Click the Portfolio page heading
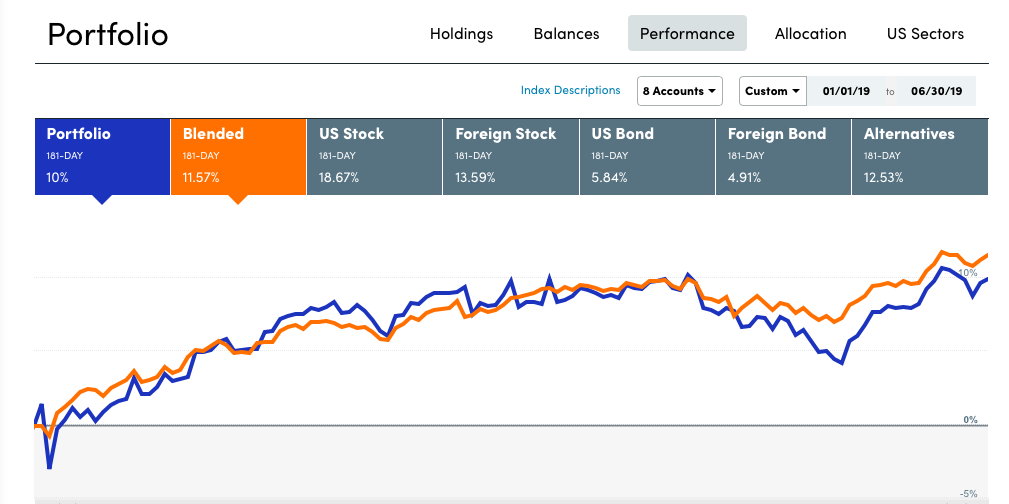The image size is (1009, 504). pyautogui.click(x=108, y=34)
